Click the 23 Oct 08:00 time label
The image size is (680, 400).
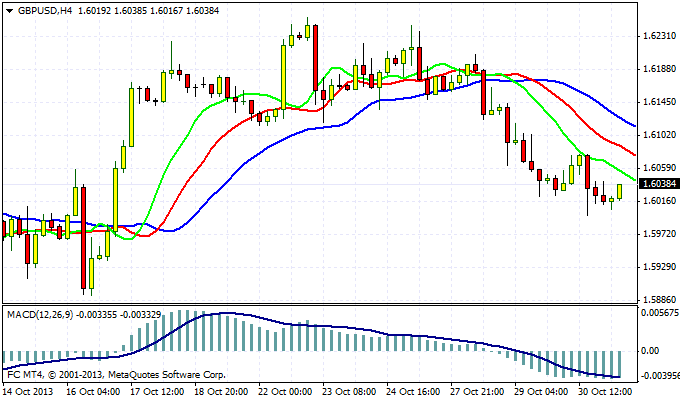[350, 392]
